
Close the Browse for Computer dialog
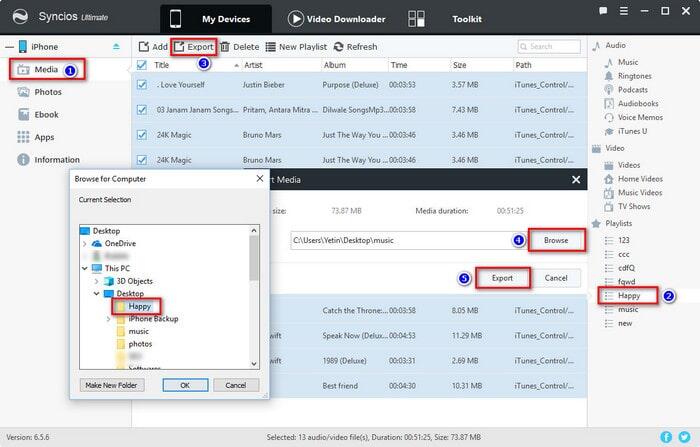(260, 179)
